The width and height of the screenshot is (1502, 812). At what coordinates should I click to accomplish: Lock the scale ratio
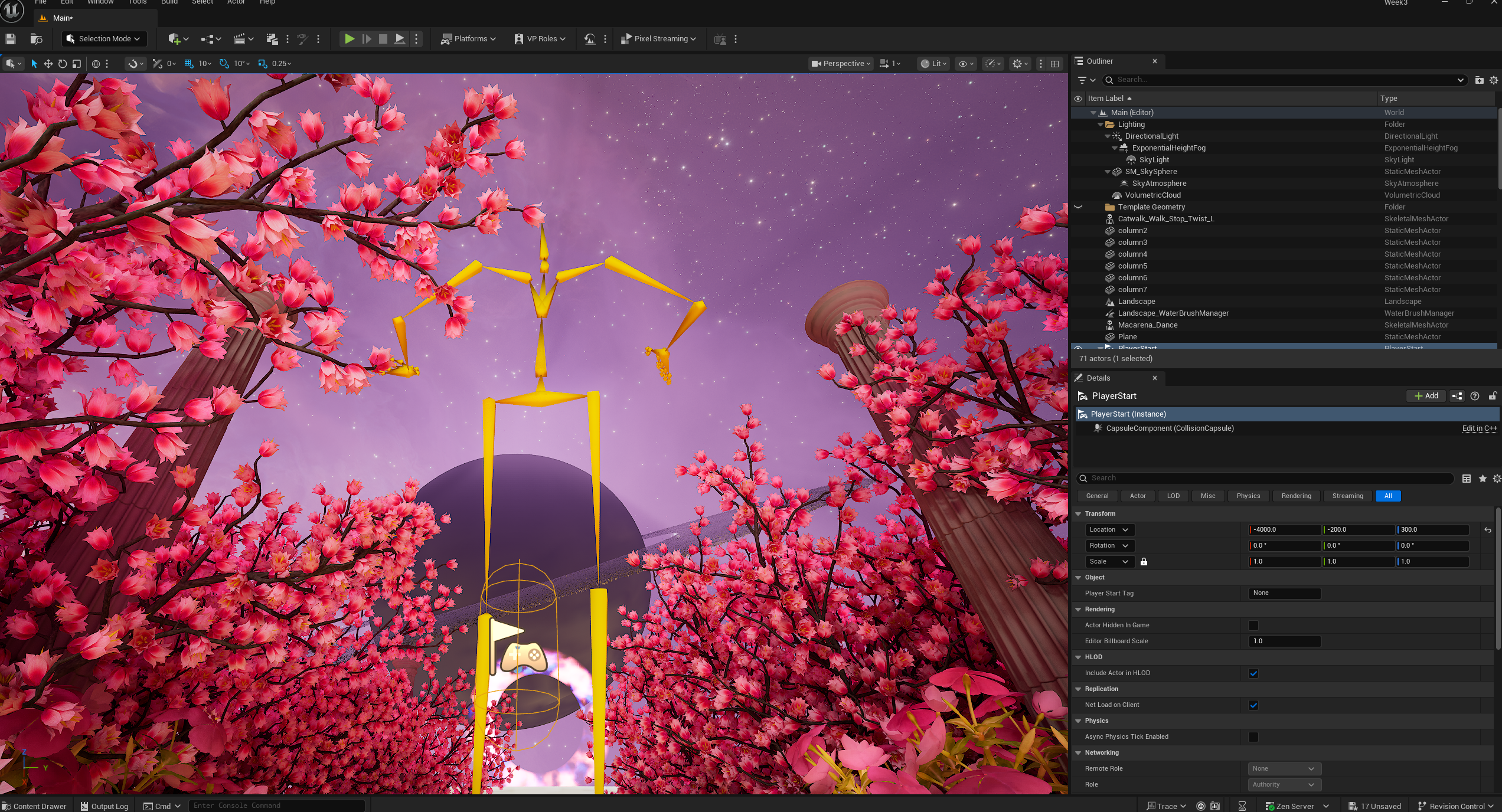coord(1144,562)
